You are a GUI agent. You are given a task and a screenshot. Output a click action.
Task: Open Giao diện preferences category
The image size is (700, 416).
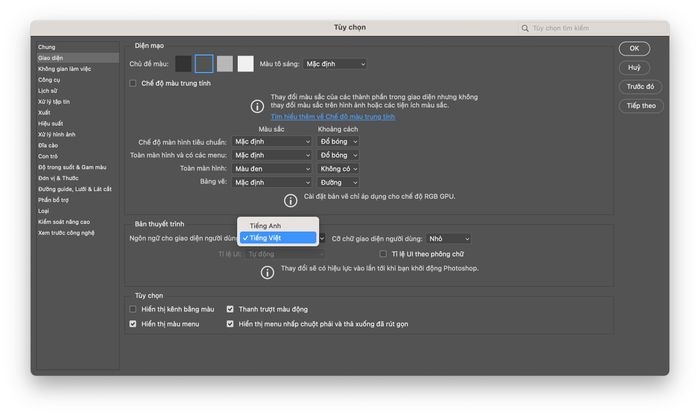point(78,58)
